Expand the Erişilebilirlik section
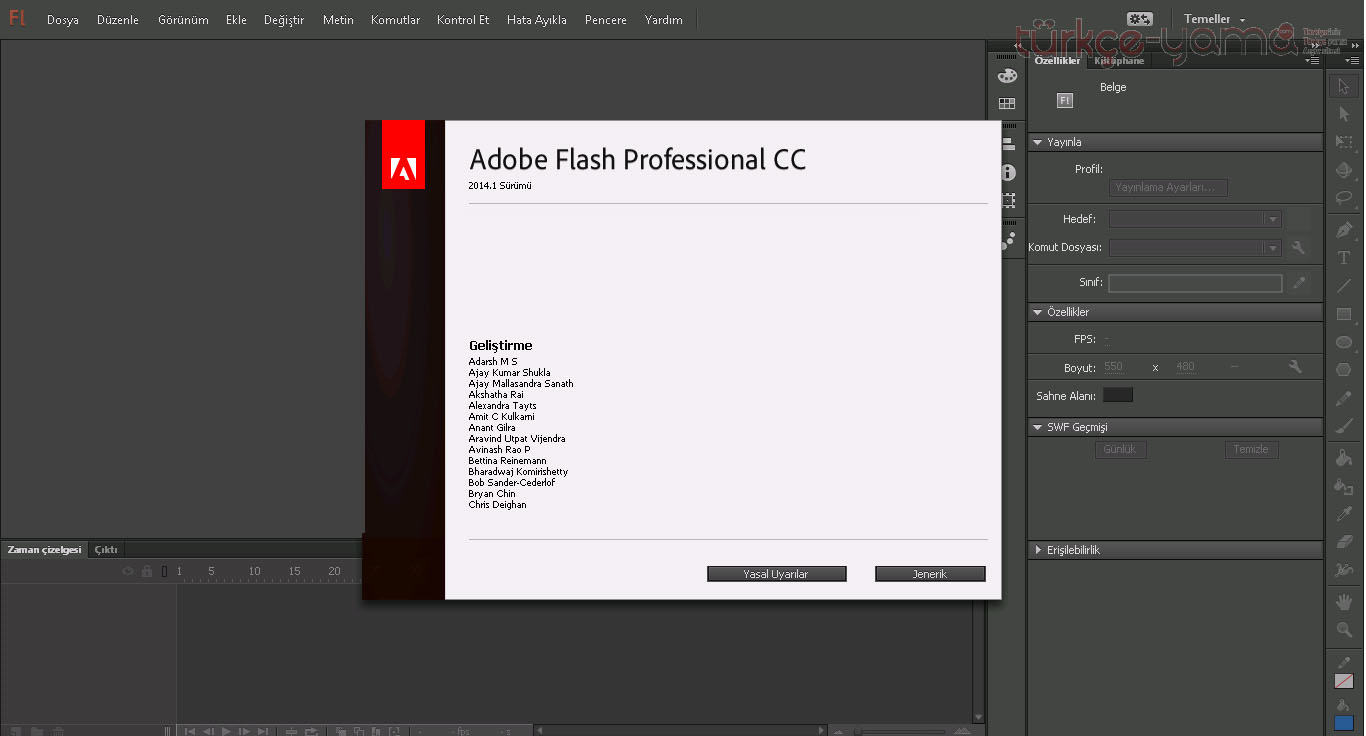 pos(1038,550)
